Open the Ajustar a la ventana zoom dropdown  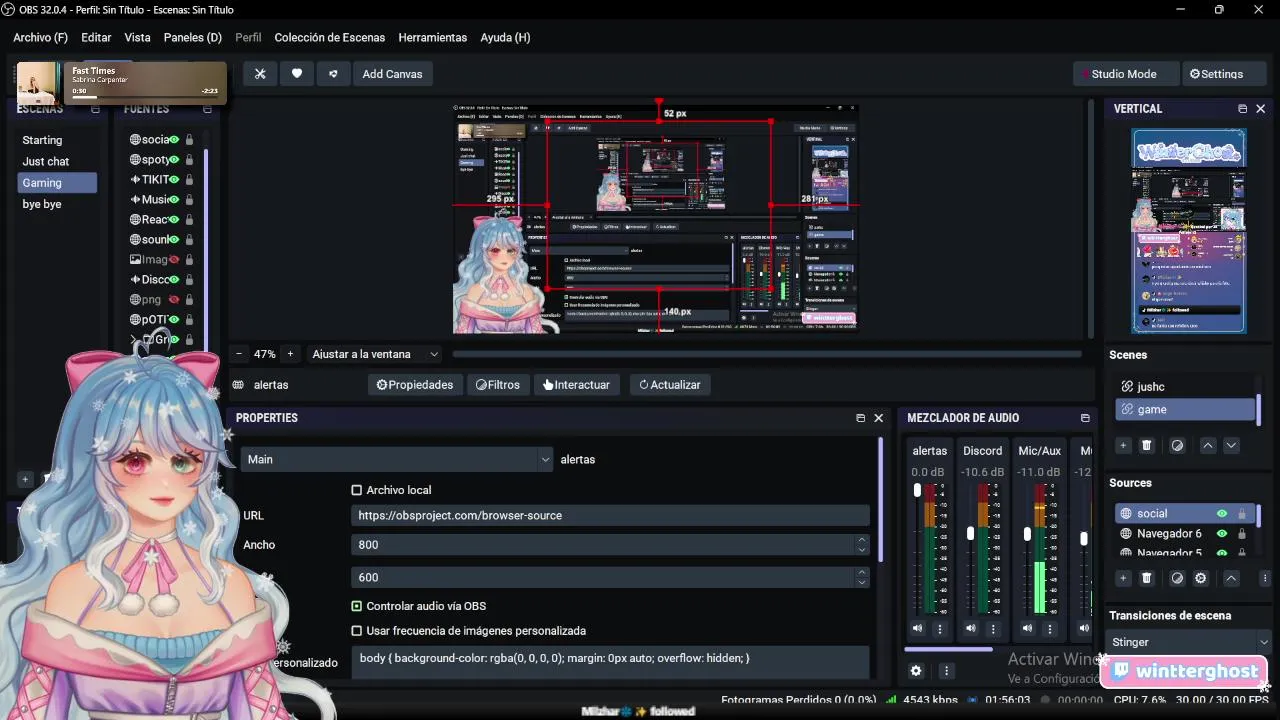point(375,354)
